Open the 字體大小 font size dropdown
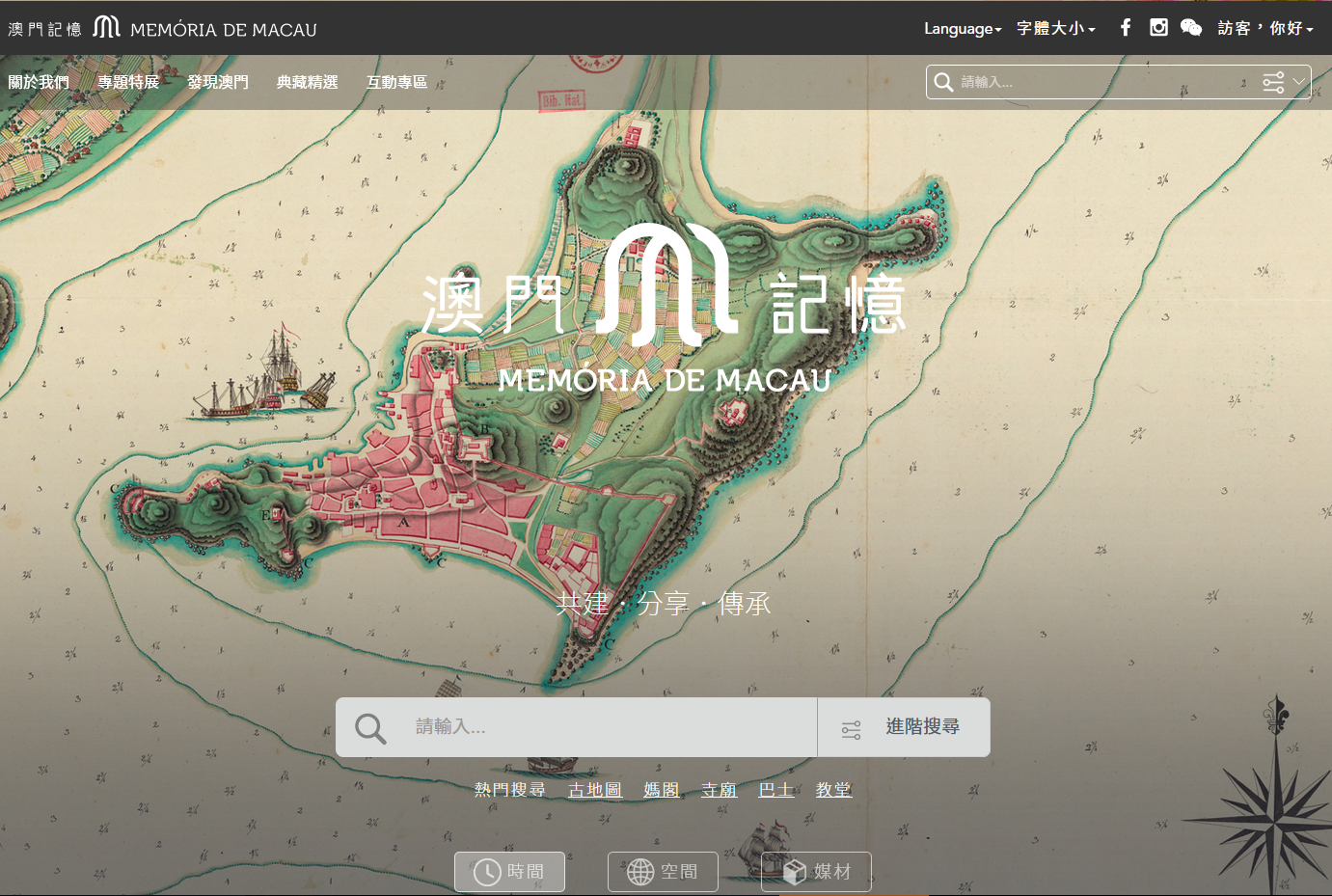The height and width of the screenshot is (896, 1332). [1056, 29]
